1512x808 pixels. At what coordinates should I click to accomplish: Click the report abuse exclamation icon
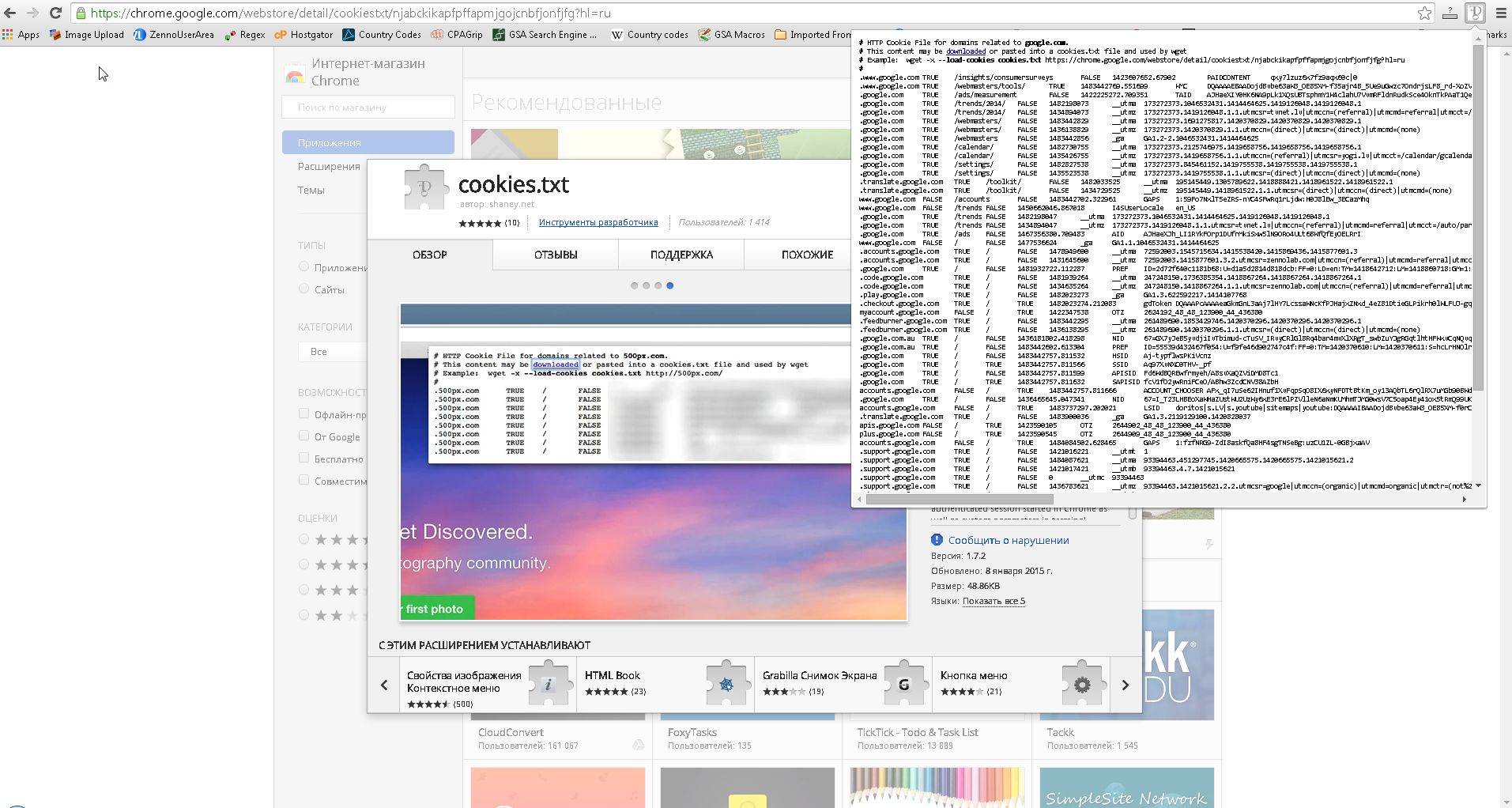coord(937,540)
